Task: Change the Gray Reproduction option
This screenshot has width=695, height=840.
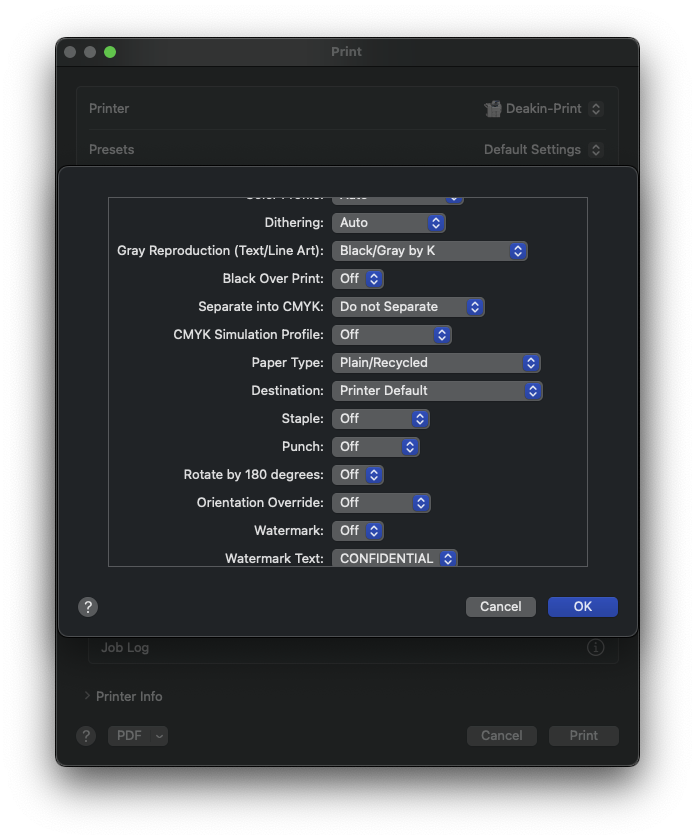Action: pos(430,250)
